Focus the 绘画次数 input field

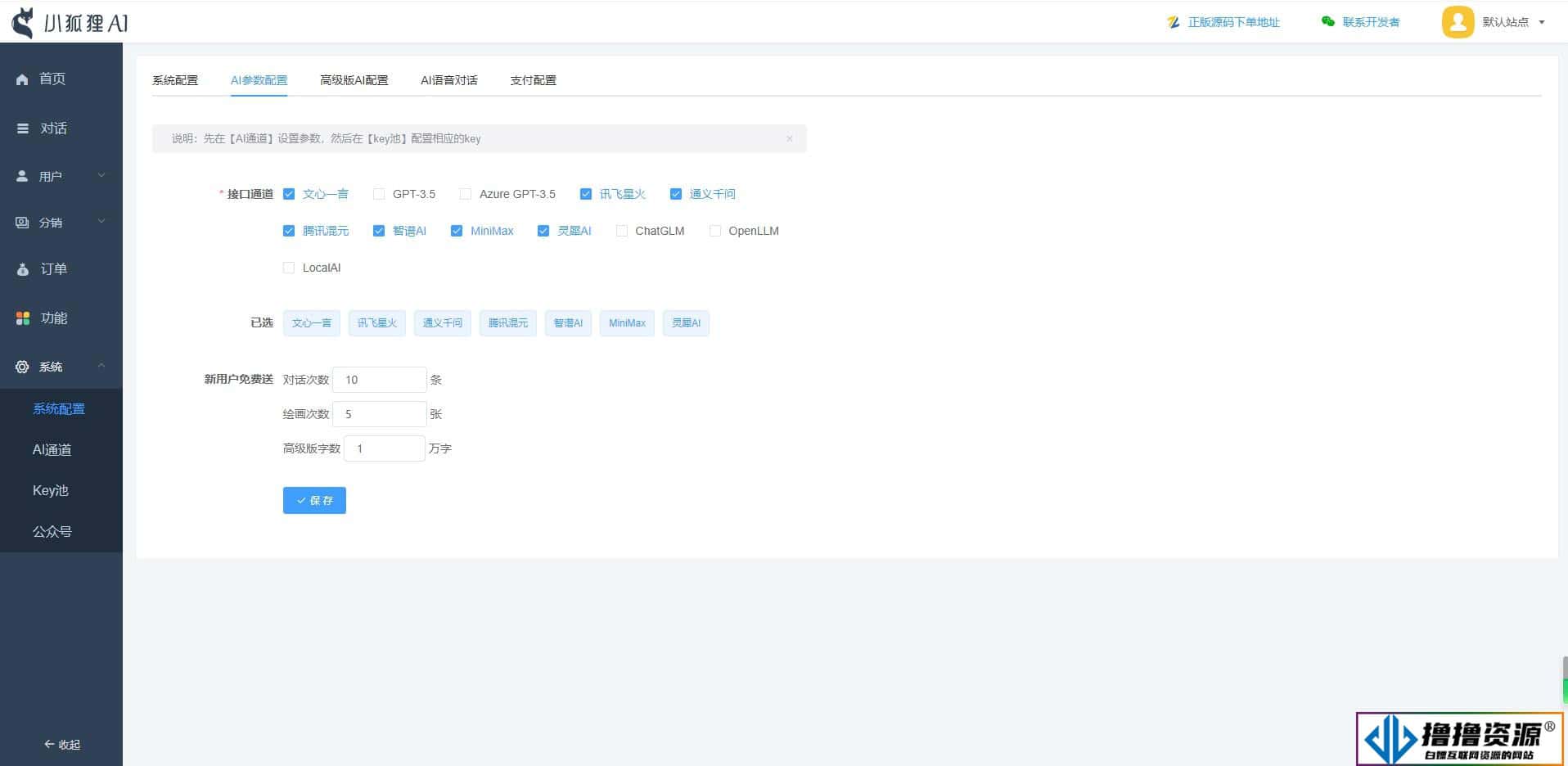click(x=380, y=414)
